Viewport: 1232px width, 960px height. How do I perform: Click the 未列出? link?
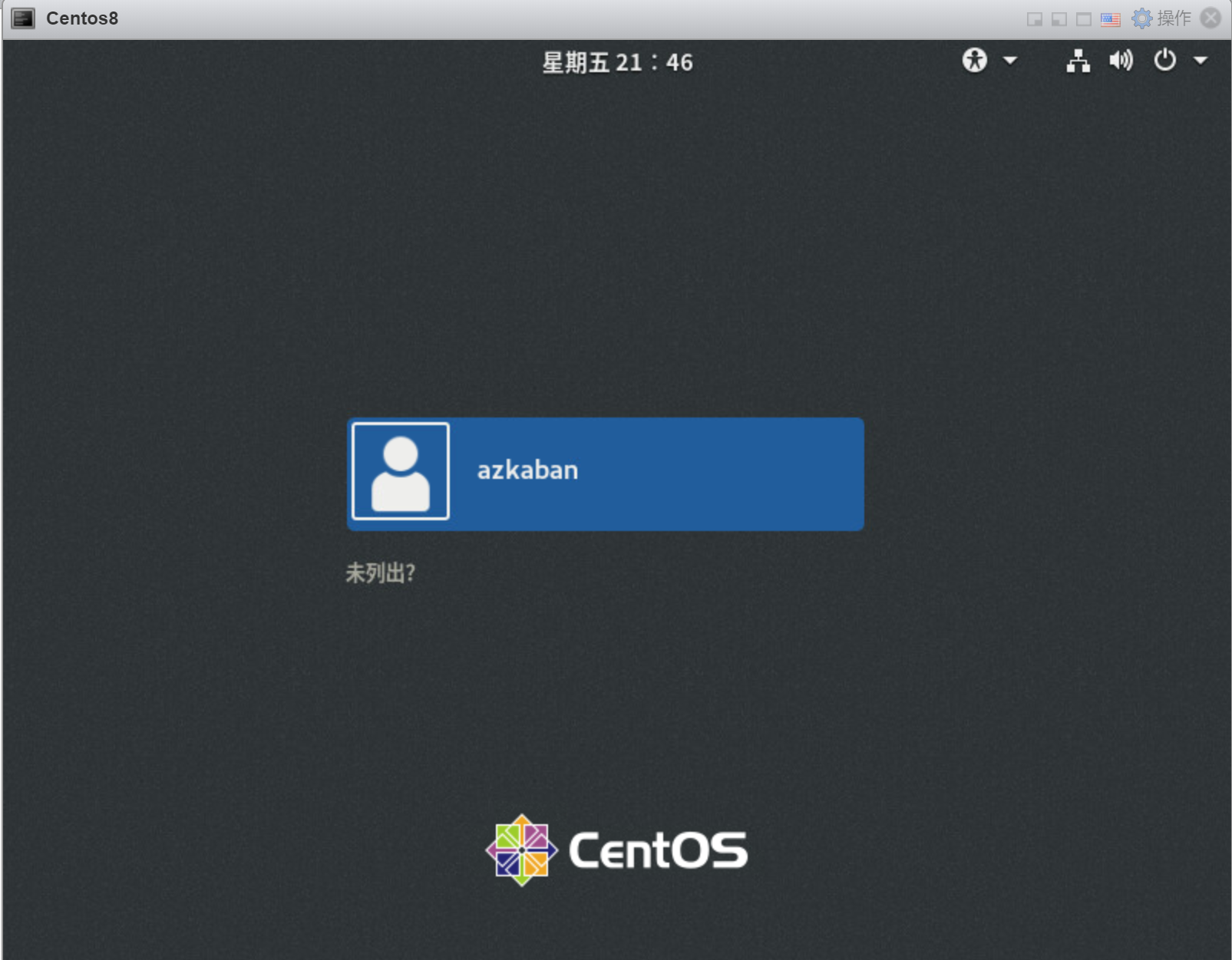(381, 571)
